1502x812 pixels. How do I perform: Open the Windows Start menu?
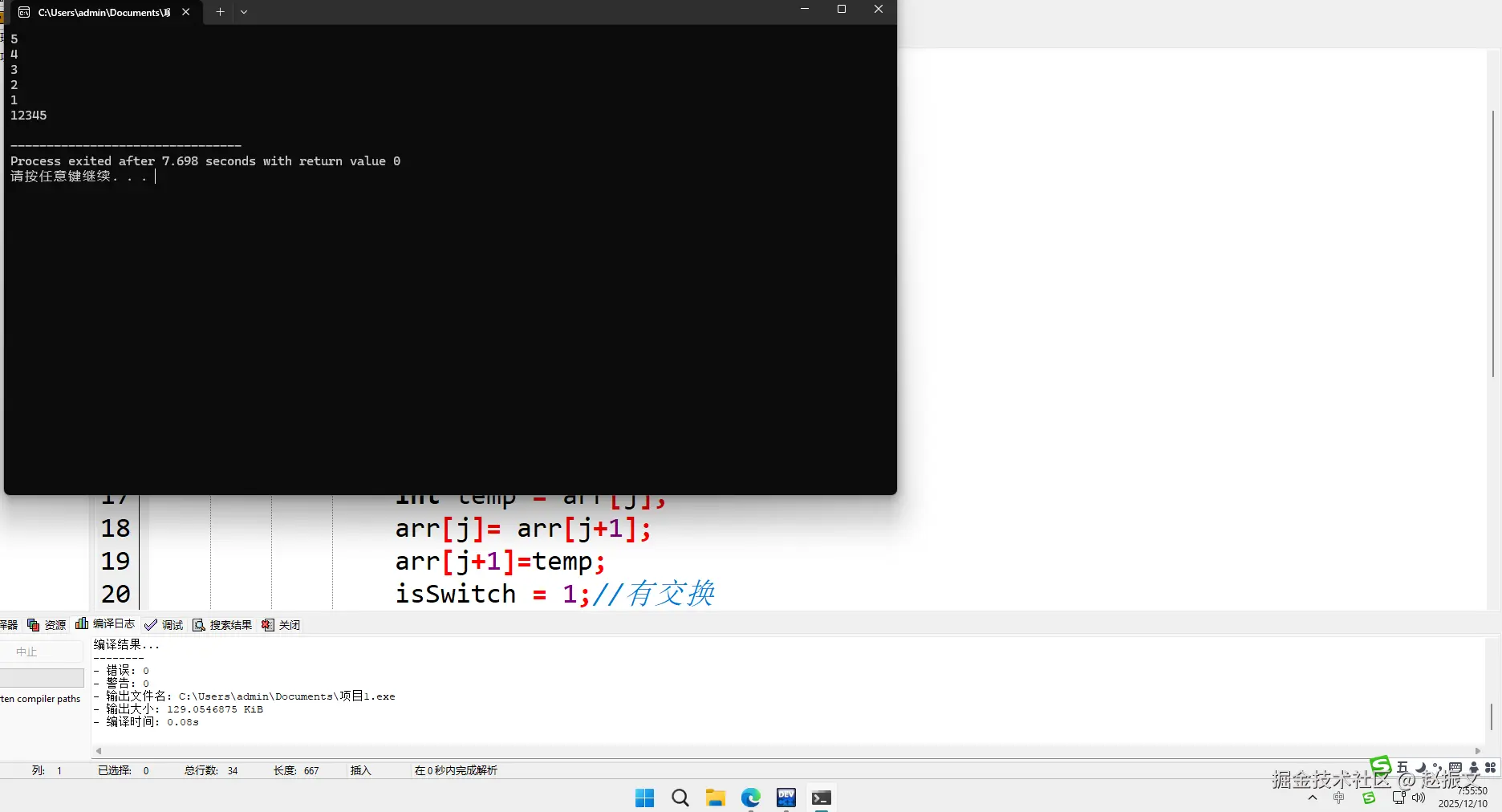point(644,798)
